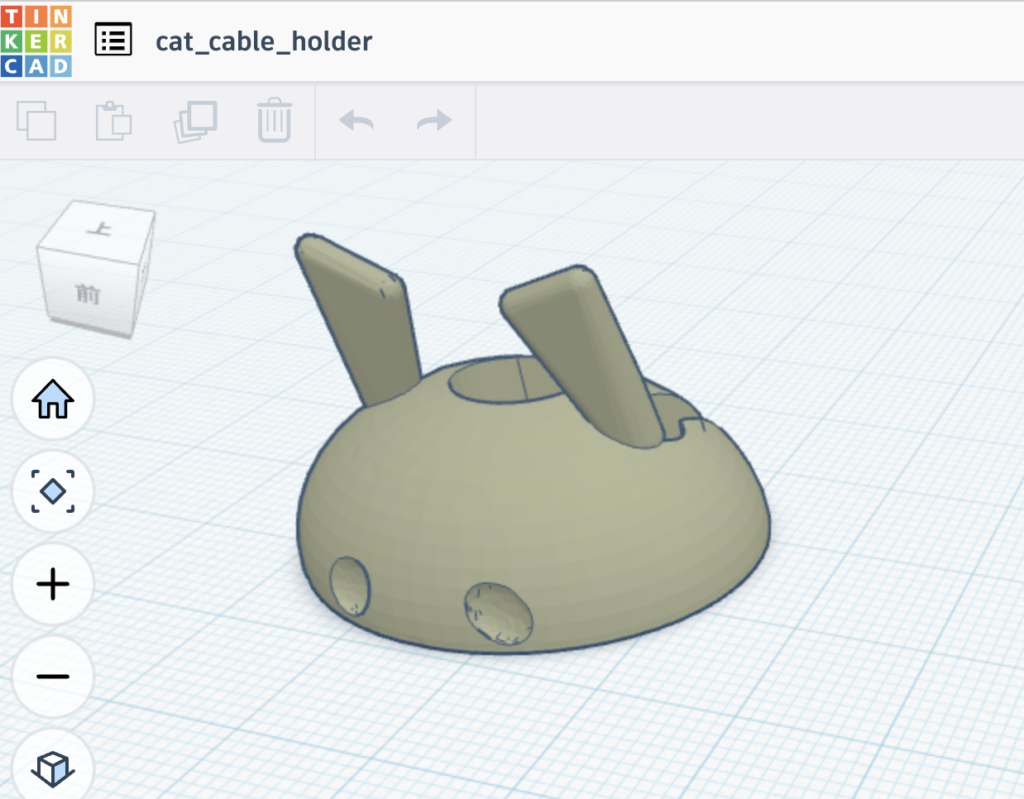Click the Copy toolbar icon

(x=37, y=121)
